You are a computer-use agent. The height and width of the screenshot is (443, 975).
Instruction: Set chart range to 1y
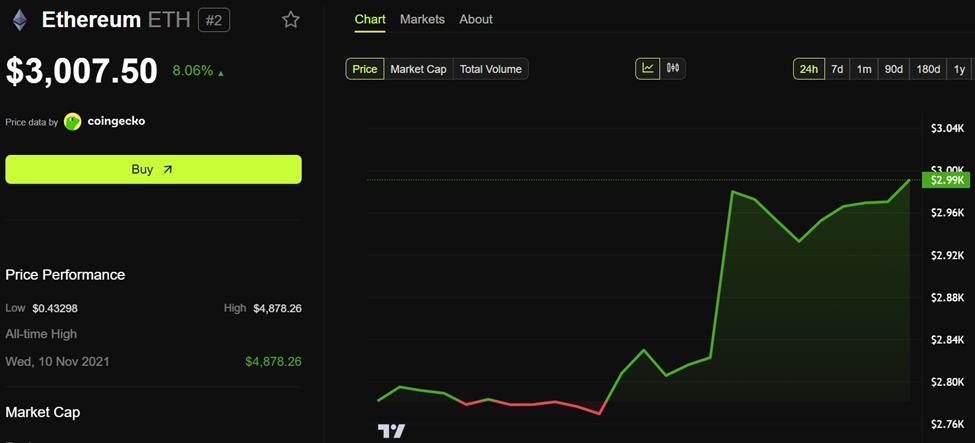pyautogui.click(x=959, y=69)
